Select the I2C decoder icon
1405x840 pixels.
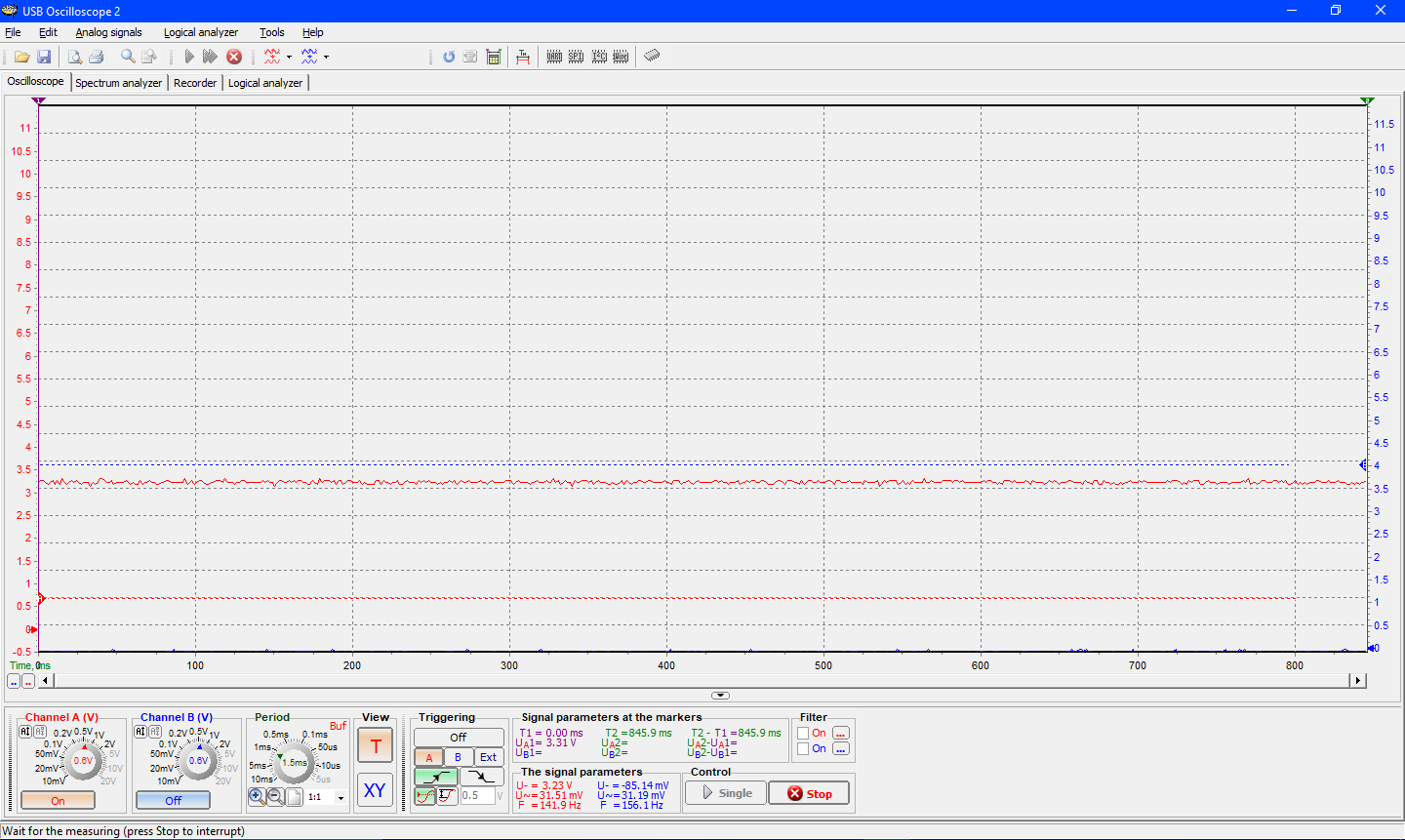[x=599, y=57]
